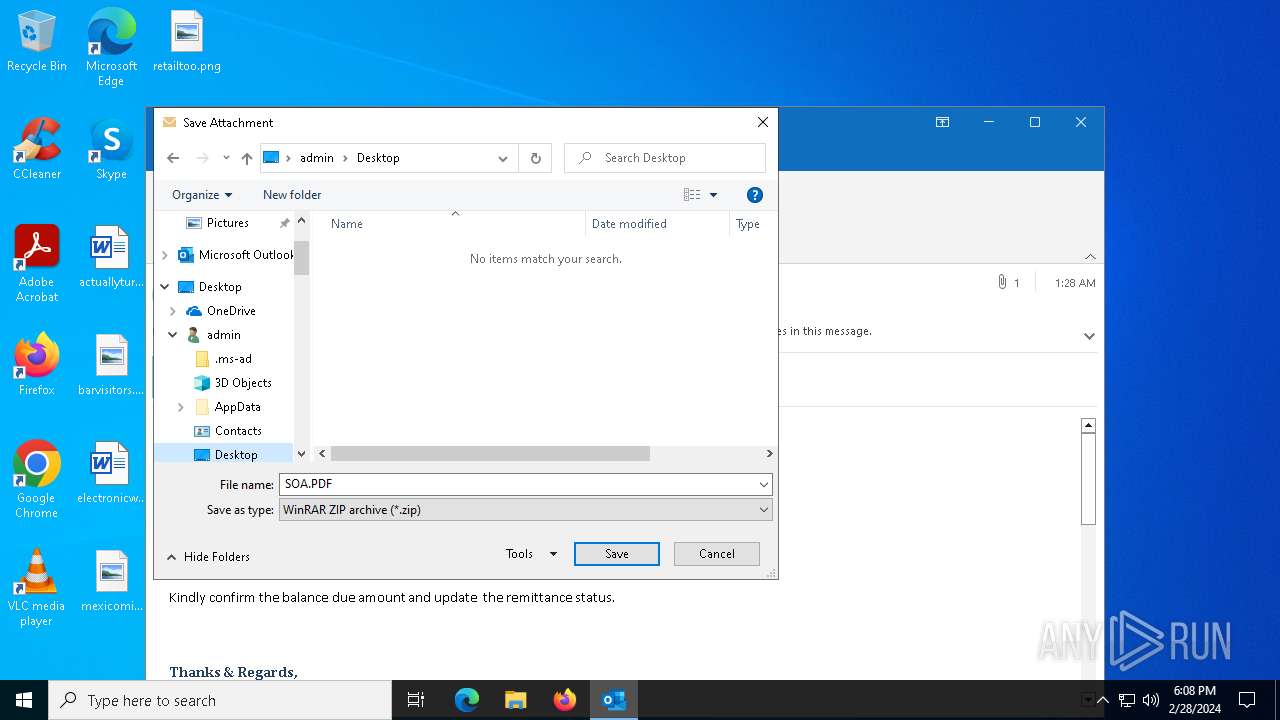Viewport: 1280px width, 720px height.
Task: Select Desktop under admin in tree
Action: click(236, 455)
